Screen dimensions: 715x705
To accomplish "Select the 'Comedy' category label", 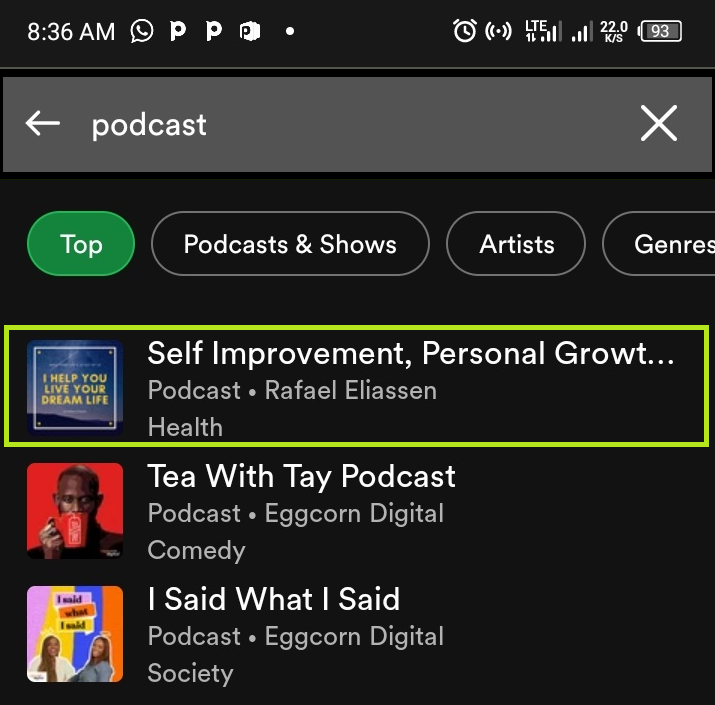I will [197, 550].
